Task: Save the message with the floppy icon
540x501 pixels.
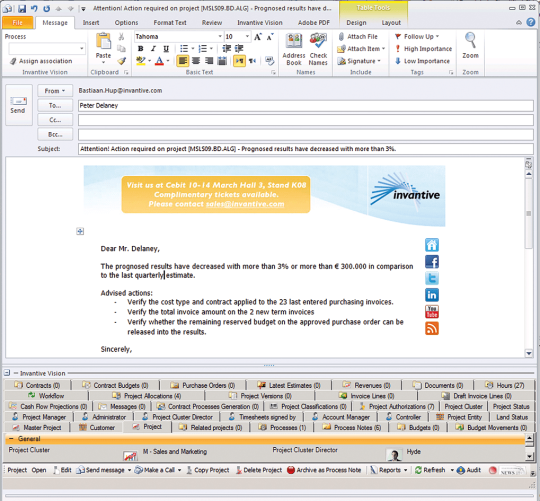Action: point(22,9)
